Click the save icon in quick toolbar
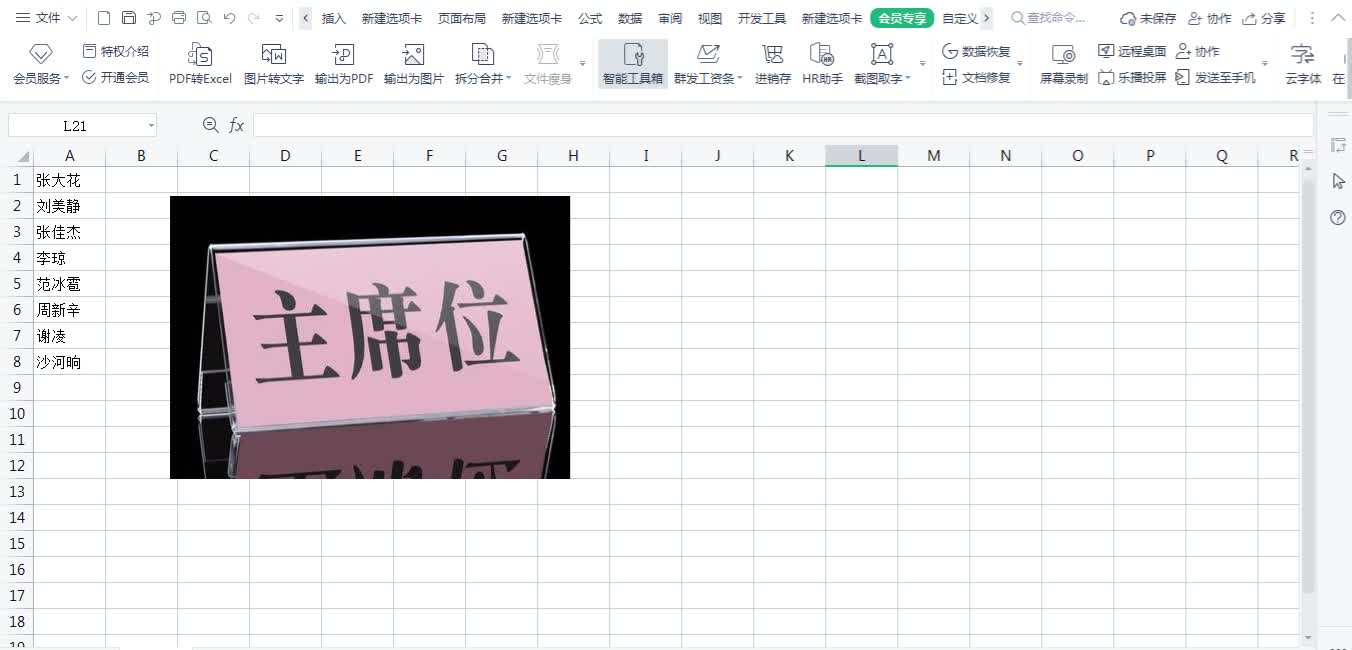The image size is (1352, 650). click(x=129, y=18)
